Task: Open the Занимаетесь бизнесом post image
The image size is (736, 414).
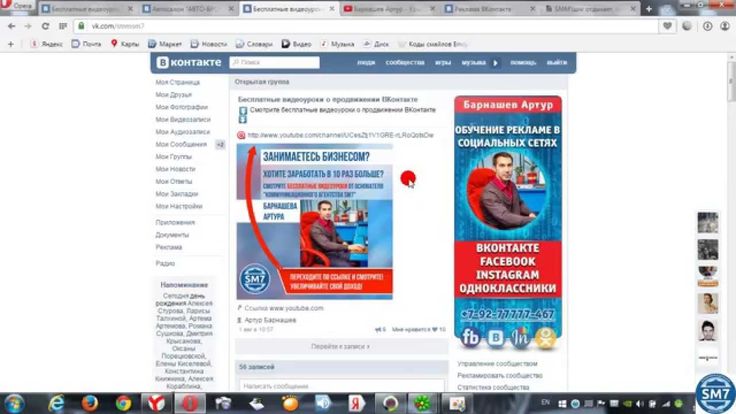Action: [314, 222]
